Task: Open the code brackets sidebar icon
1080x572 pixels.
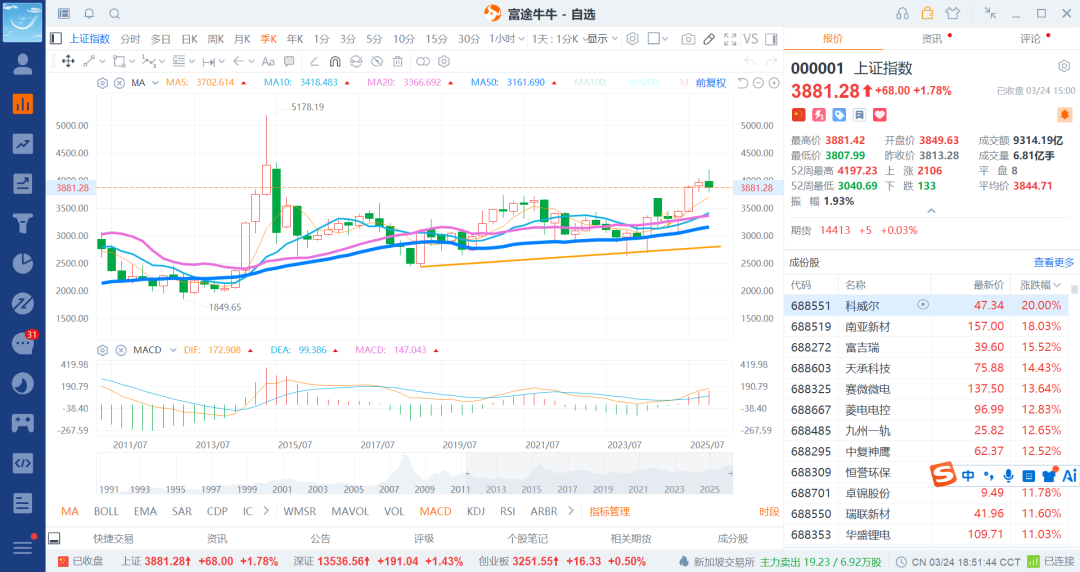Action: point(23,463)
